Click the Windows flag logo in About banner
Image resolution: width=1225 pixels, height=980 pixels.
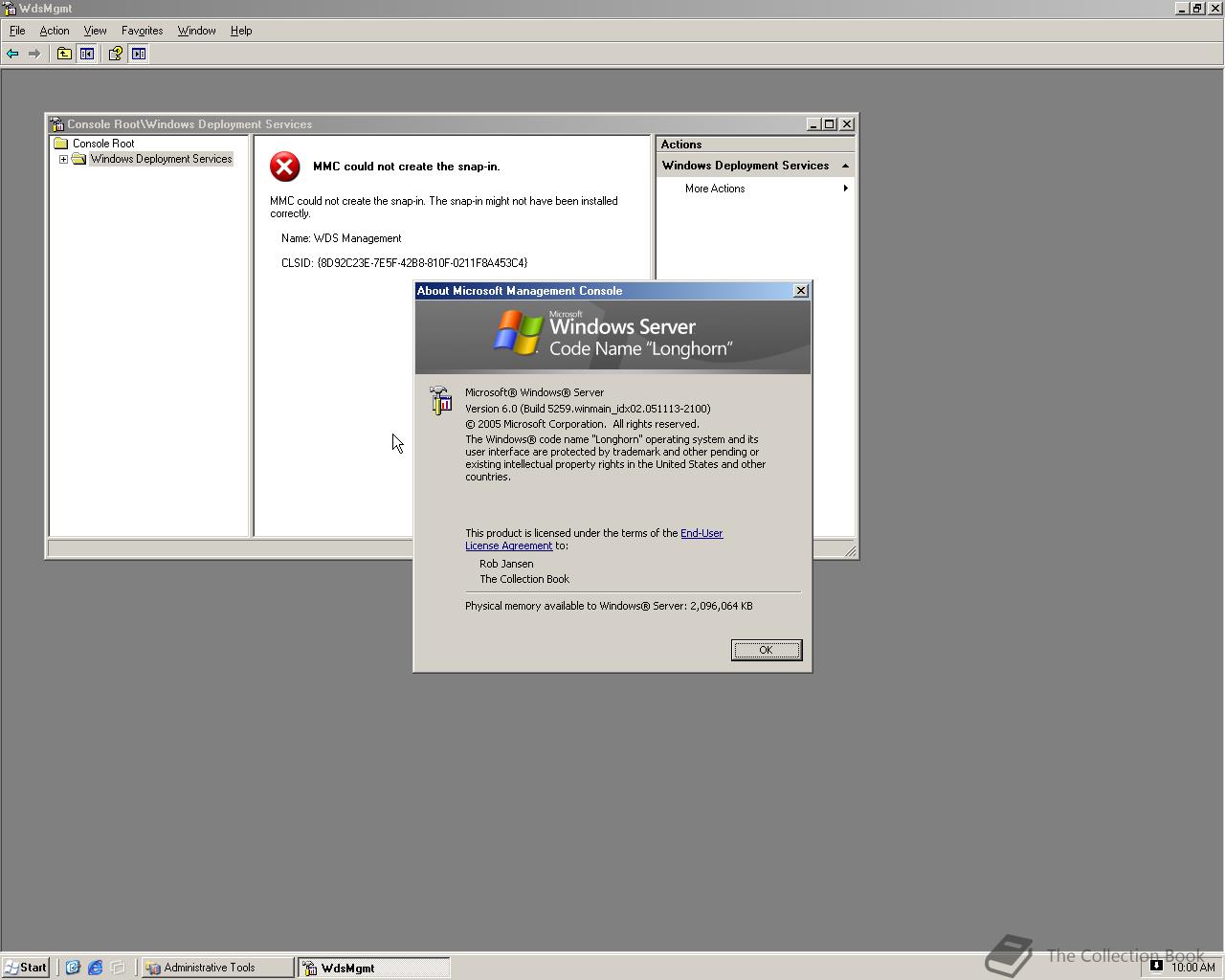coord(518,334)
